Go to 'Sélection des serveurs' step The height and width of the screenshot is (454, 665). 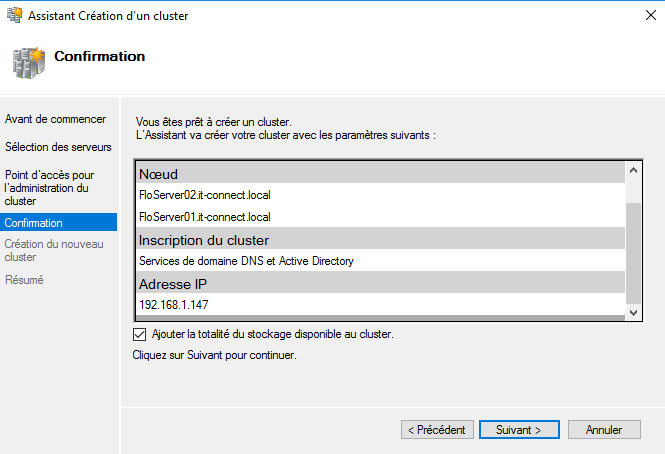coord(58,147)
